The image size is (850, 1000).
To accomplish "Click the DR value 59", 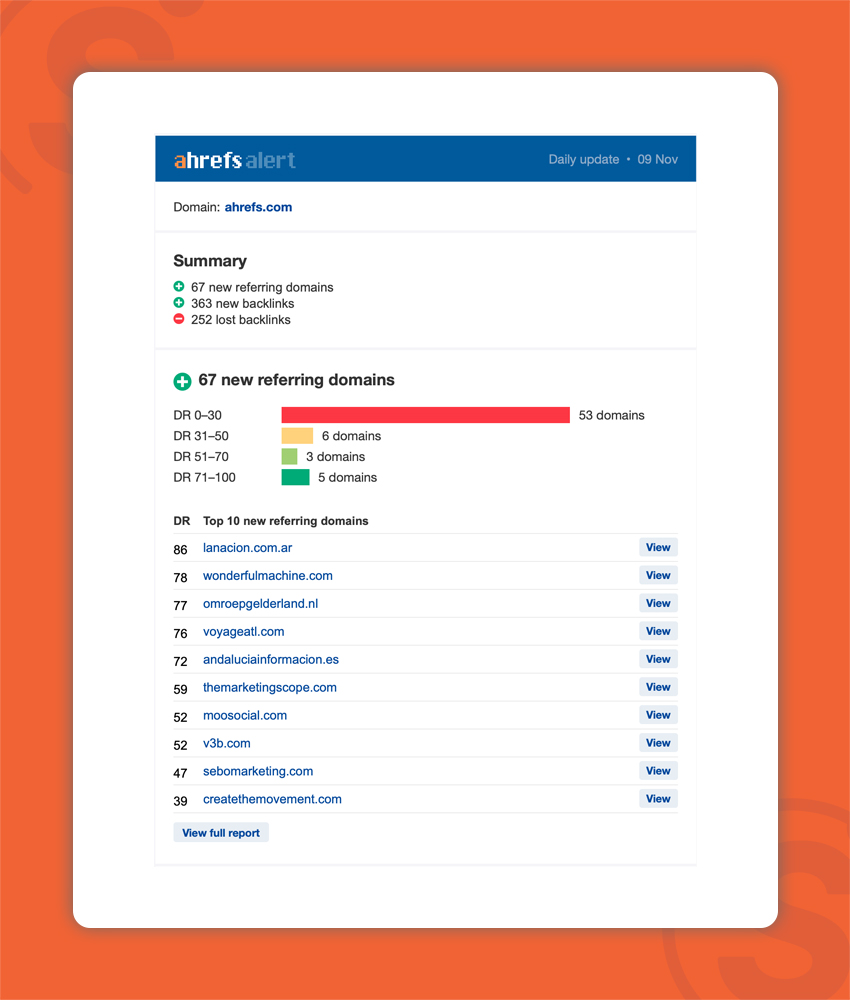I will click(180, 689).
